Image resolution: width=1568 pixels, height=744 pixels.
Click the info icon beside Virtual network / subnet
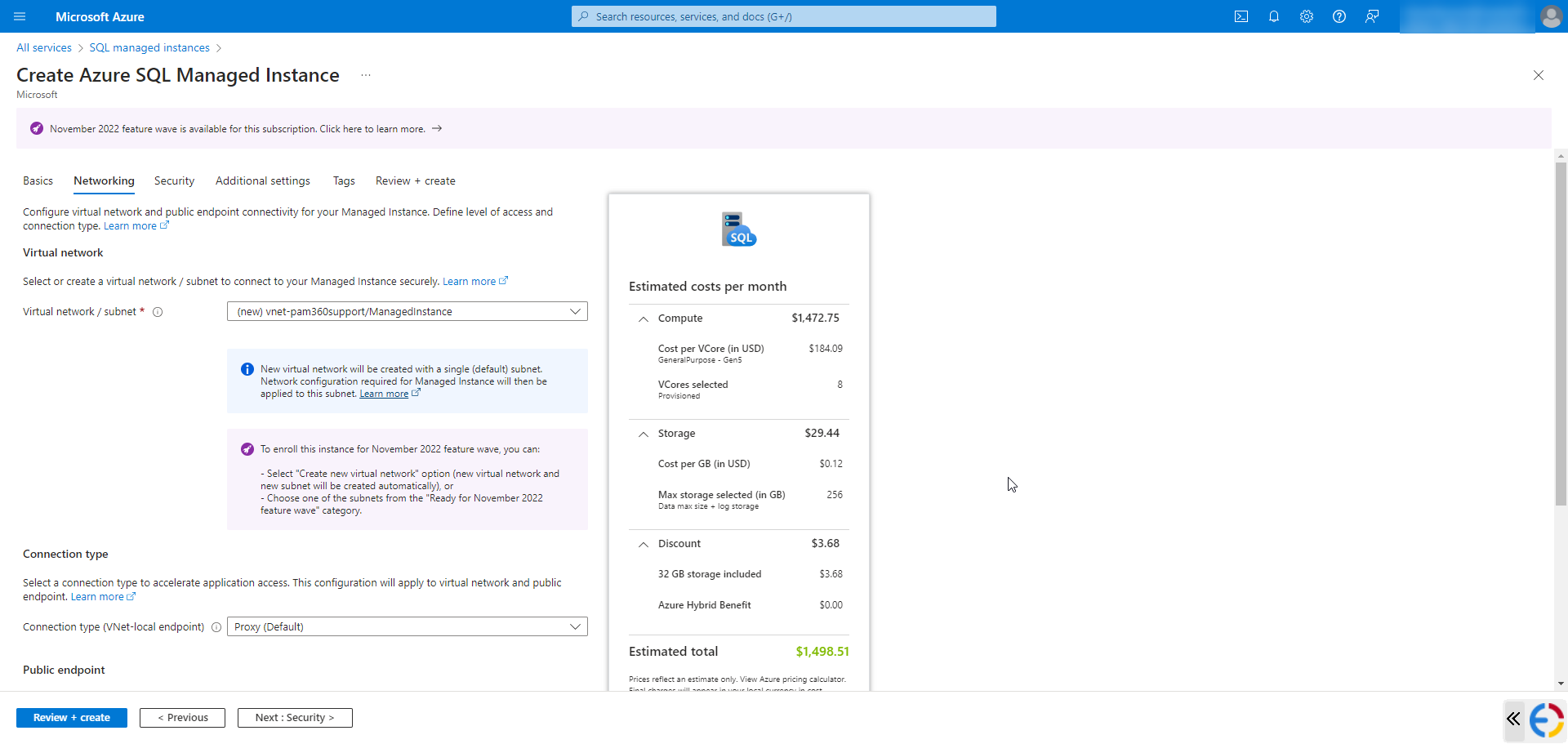click(158, 311)
